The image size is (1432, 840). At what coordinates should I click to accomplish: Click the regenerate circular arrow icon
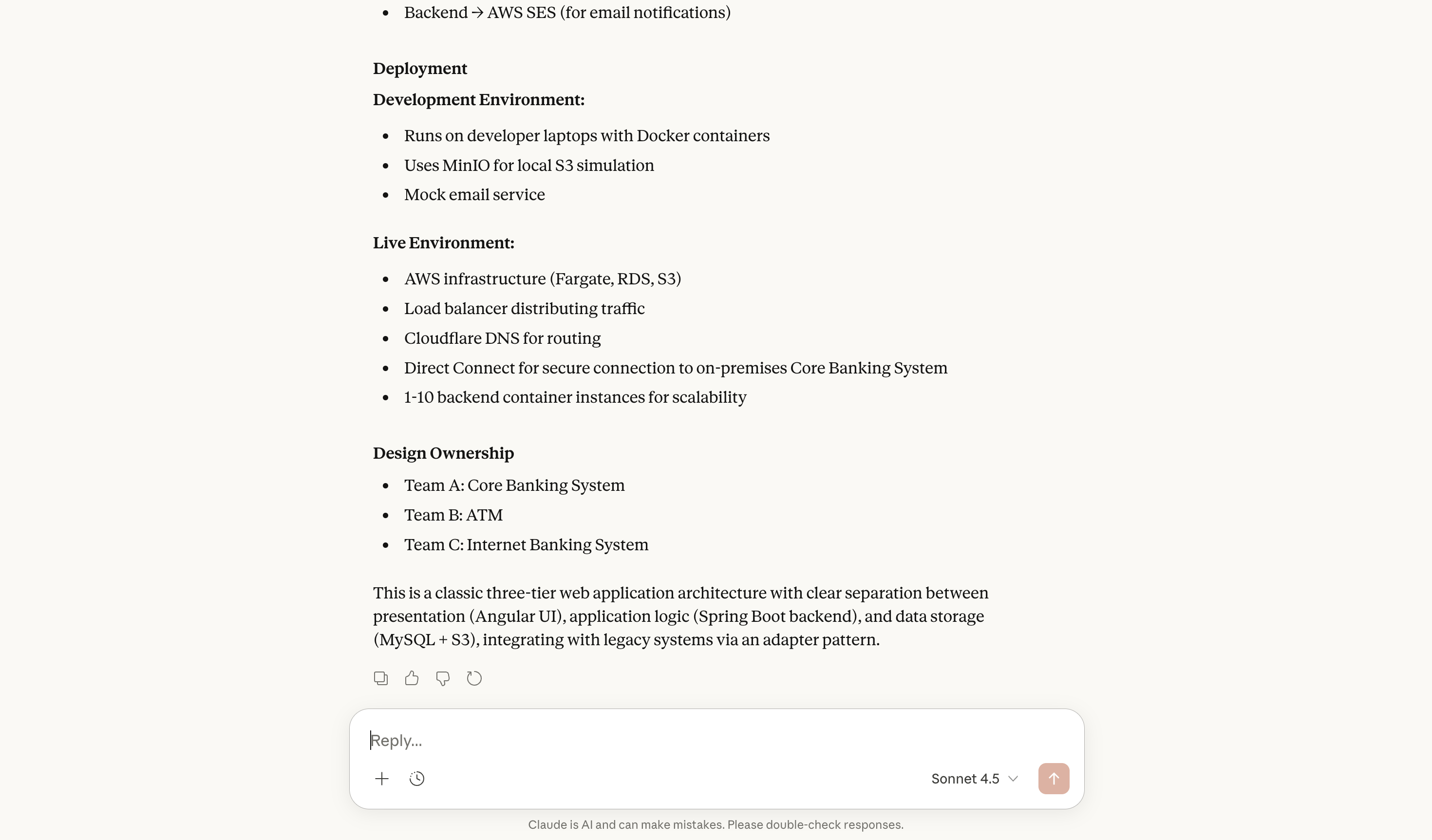pyautogui.click(x=474, y=677)
